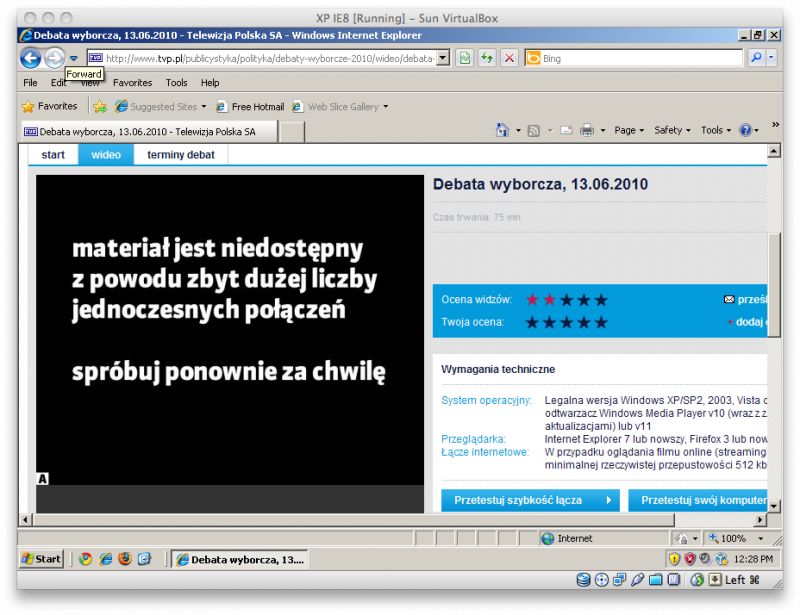Click the IE Forward arrow button
The height and width of the screenshot is (615, 800).
(x=55, y=58)
